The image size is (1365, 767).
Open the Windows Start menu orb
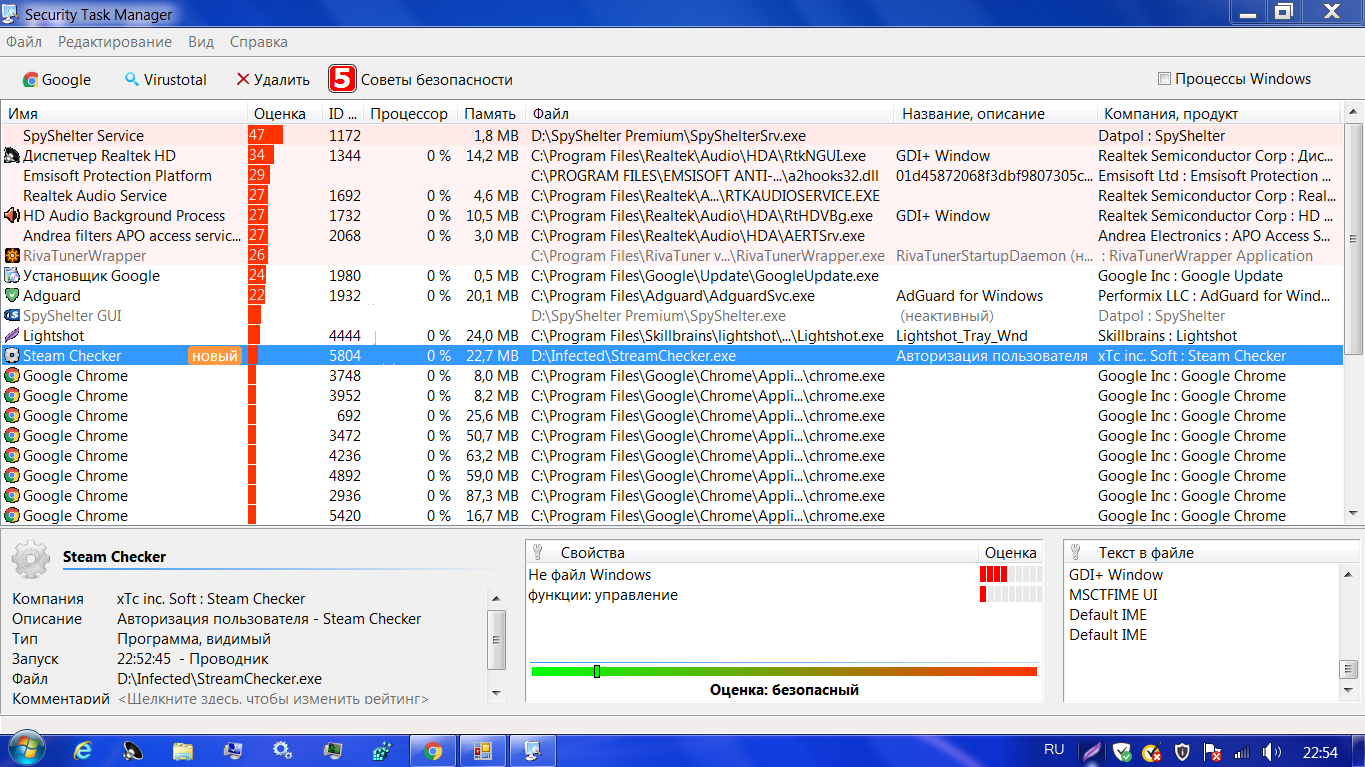(x=27, y=749)
